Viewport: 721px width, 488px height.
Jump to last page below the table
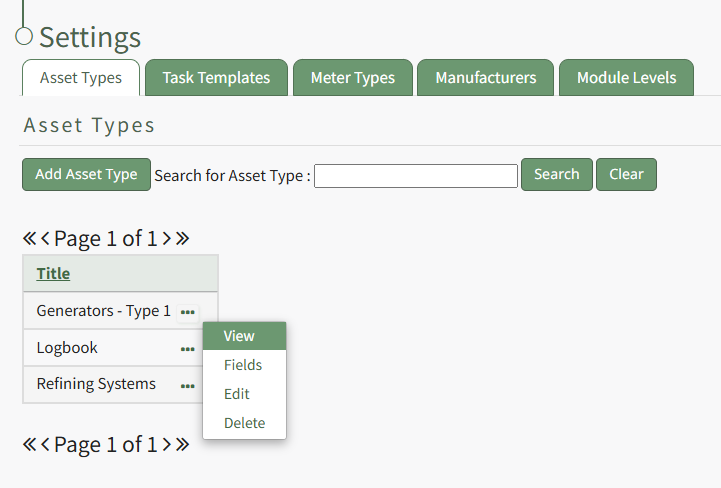click(x=182, y=445)
